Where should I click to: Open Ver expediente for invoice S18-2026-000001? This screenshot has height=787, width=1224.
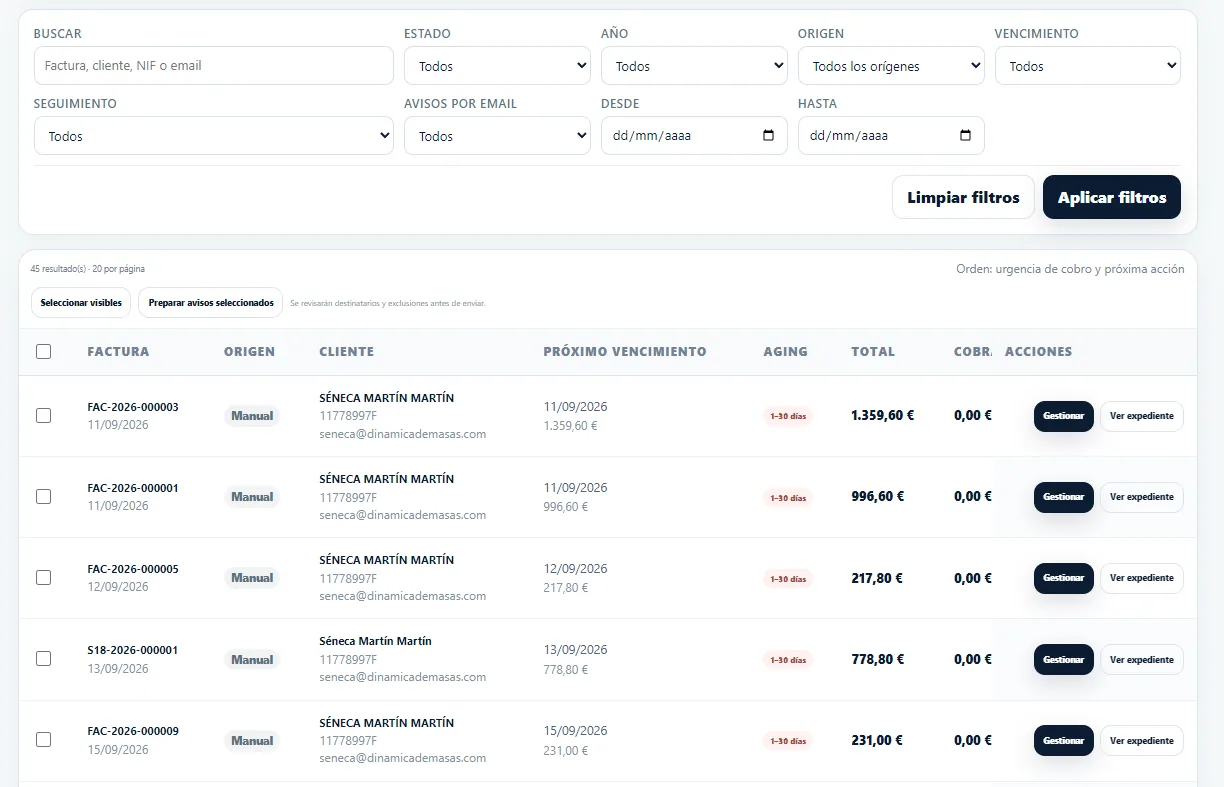click(x=1142, y=660)
